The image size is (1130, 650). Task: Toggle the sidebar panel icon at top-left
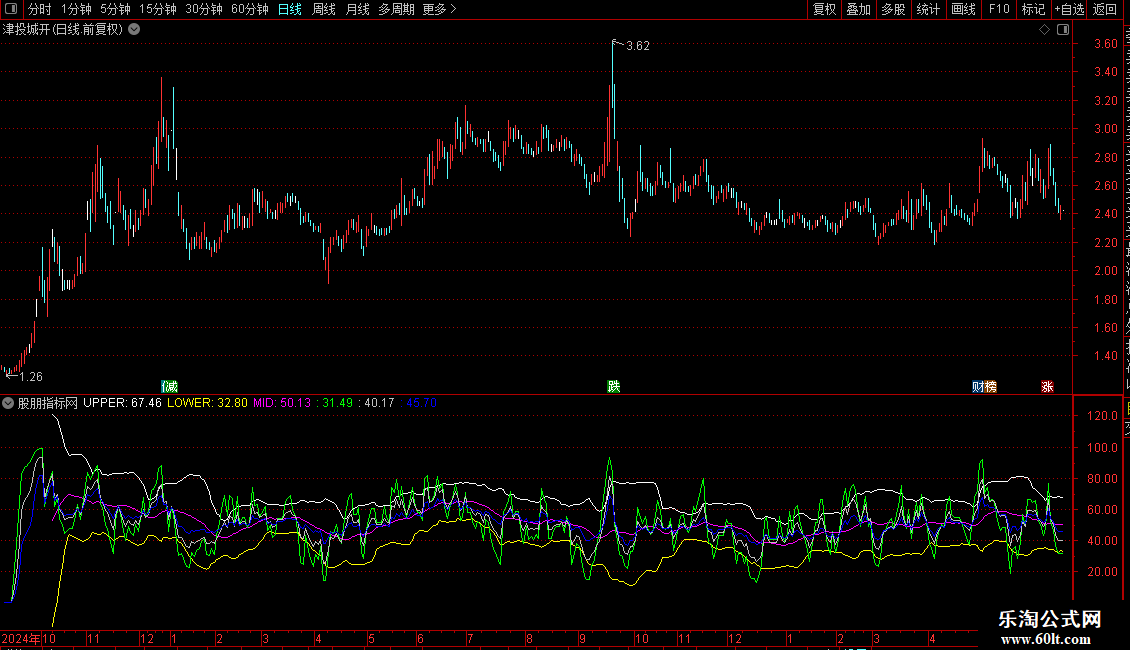point(11,9)
